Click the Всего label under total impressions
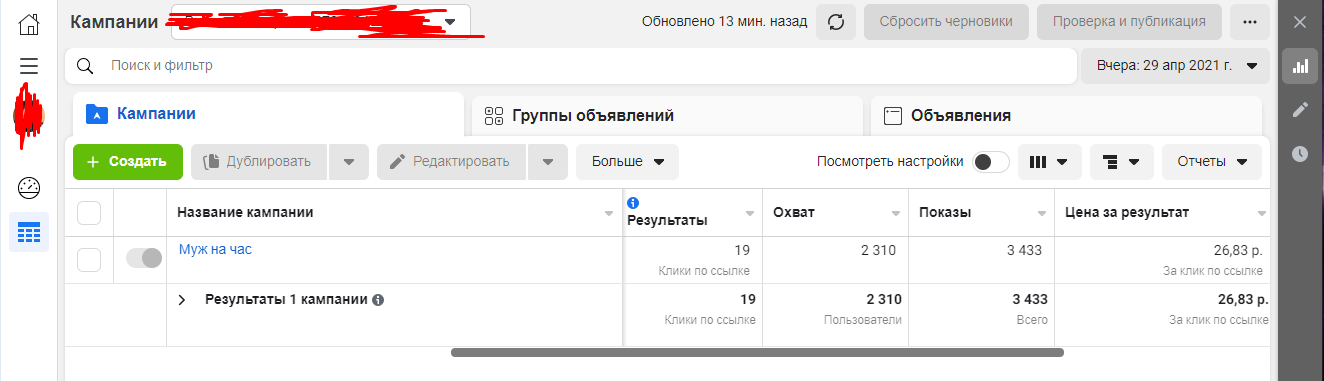 (x=1031, y=320)
